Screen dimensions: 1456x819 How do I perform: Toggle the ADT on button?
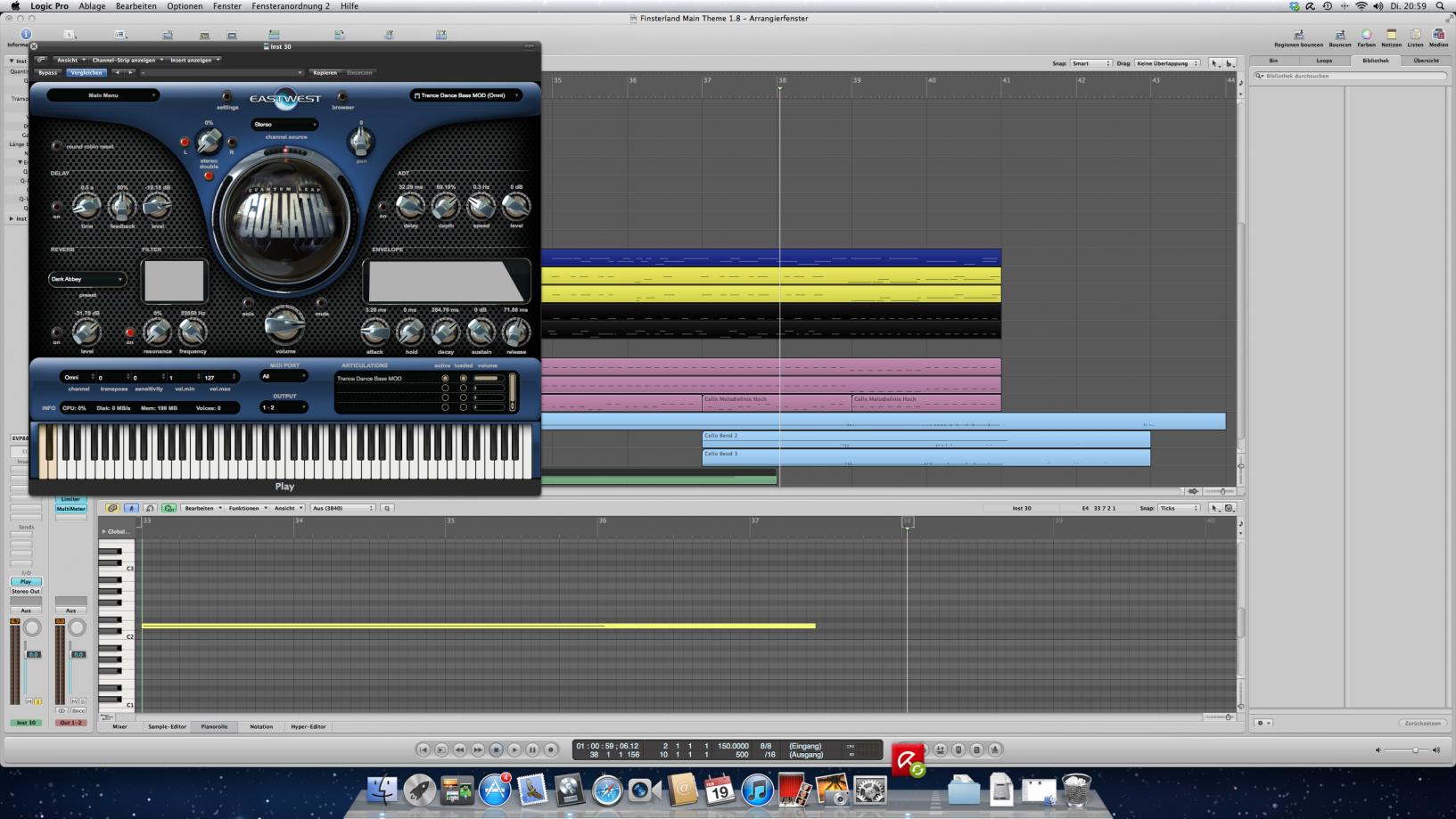[x=383, y=207]
